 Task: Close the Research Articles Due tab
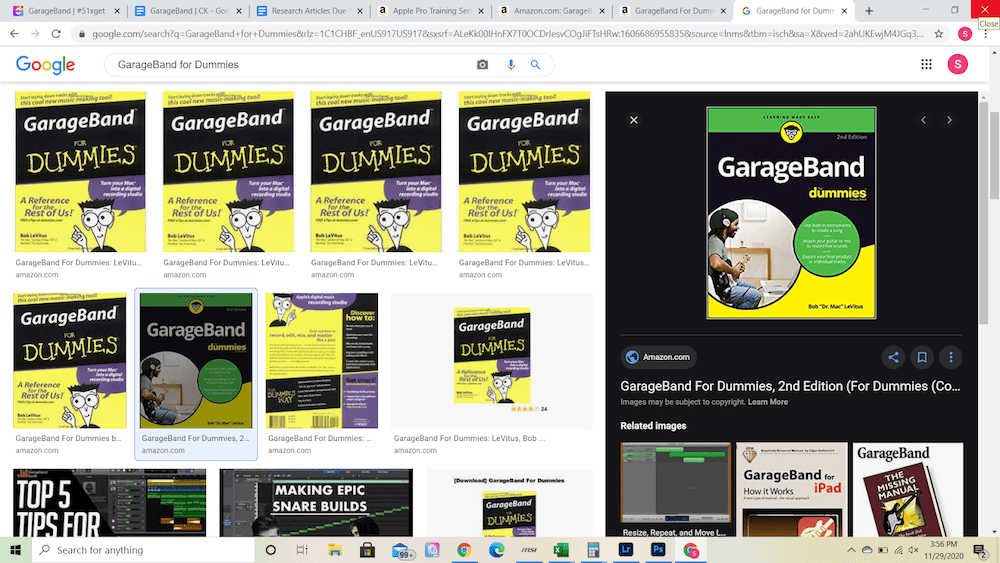[x=360, y=11]
